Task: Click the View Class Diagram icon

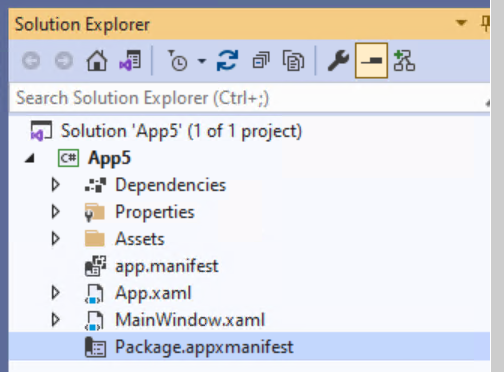Action: click(x=404, y=61)
